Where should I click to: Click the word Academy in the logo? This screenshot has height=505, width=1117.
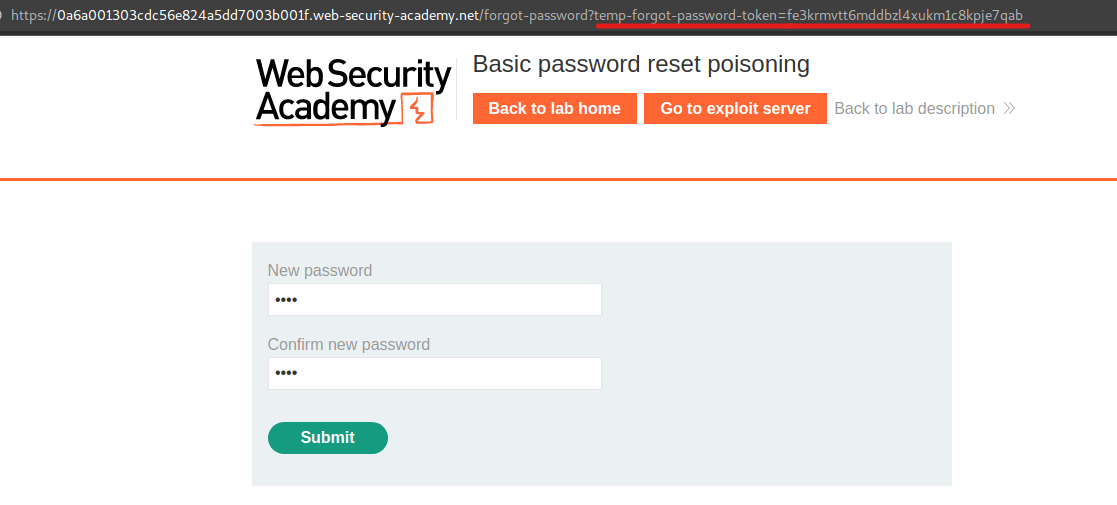(x=326, y=108)
